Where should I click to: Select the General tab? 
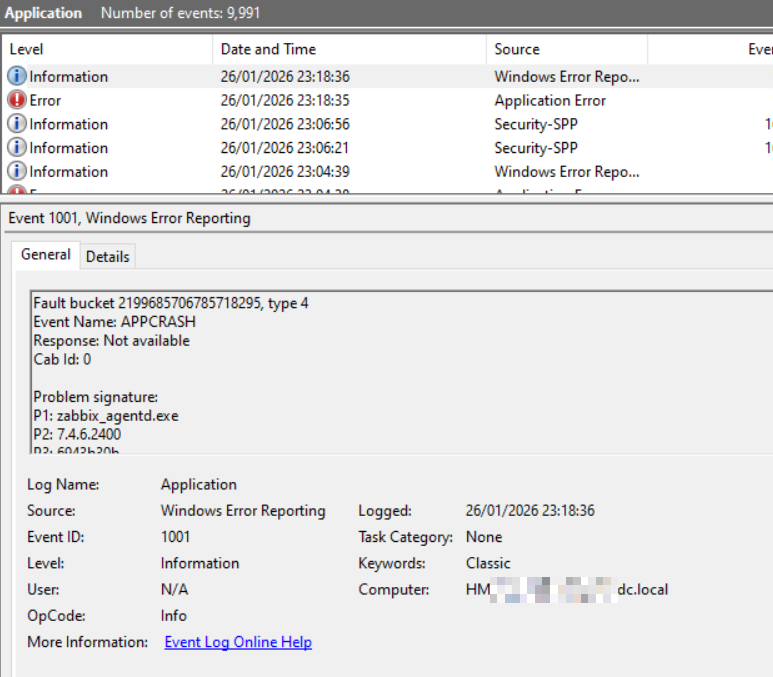tap(46, 255)
